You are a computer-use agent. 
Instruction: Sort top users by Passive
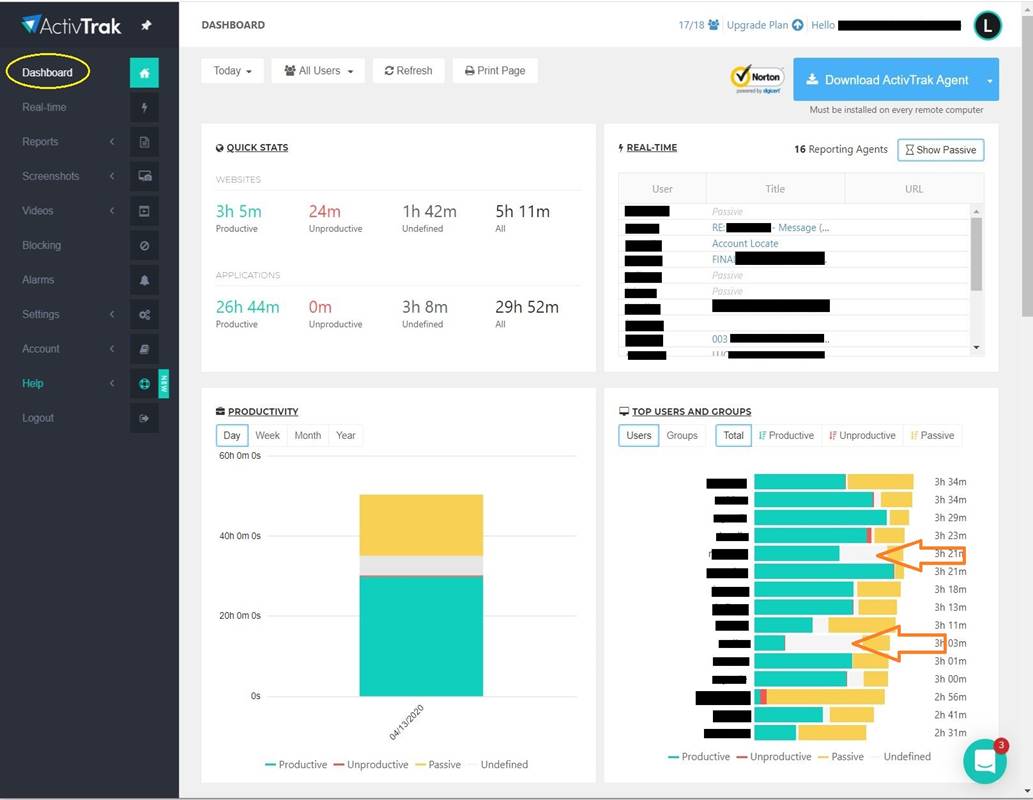pyautogui.click(x=932, y=436)
